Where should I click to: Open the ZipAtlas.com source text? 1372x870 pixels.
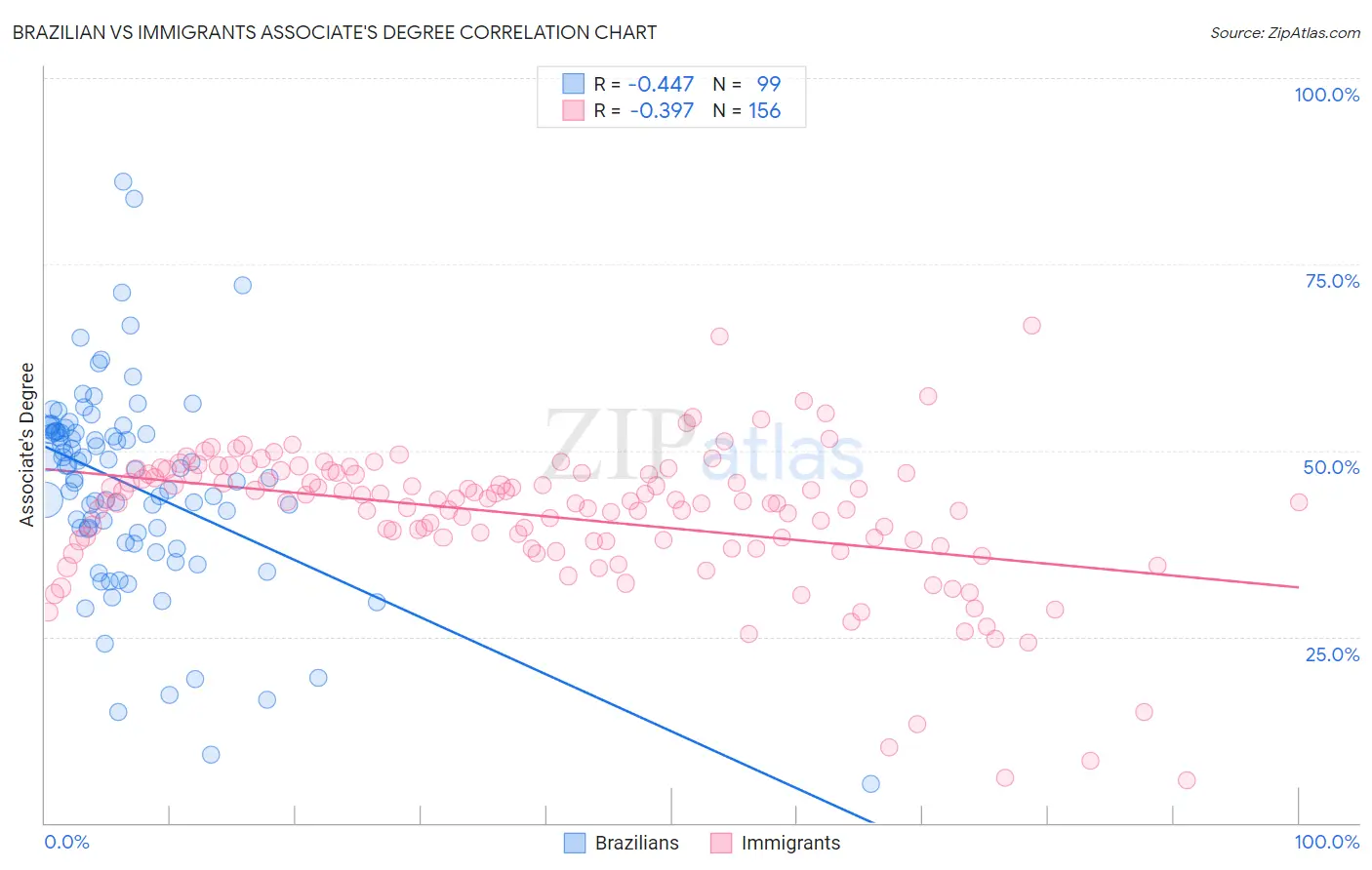(1285, 32)
